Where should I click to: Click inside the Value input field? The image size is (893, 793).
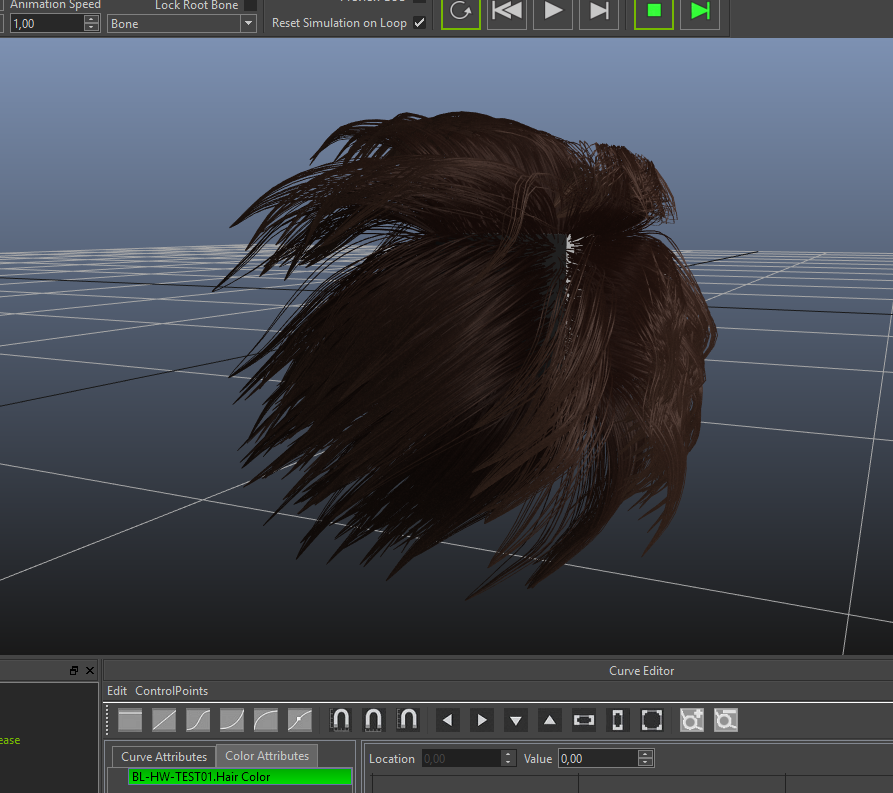600,758
